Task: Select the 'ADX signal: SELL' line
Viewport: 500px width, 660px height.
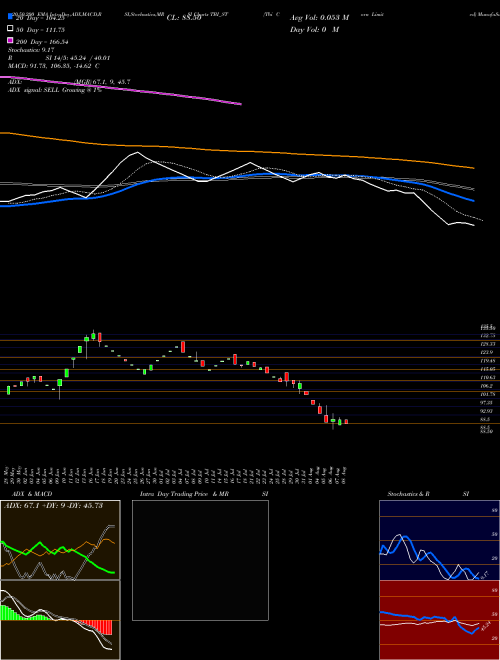Action: tap(55, 90)
